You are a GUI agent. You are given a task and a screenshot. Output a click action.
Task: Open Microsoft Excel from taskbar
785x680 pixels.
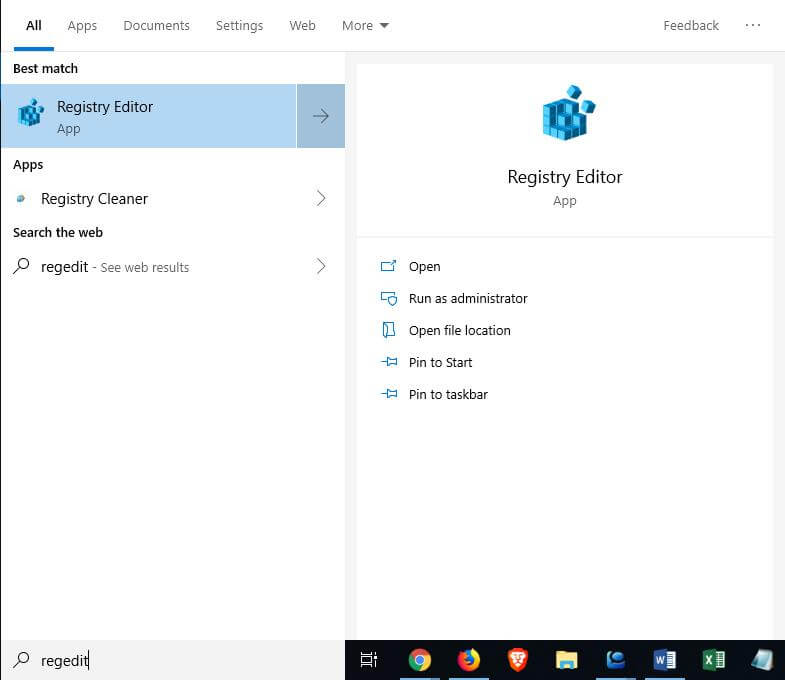(713, 660)
